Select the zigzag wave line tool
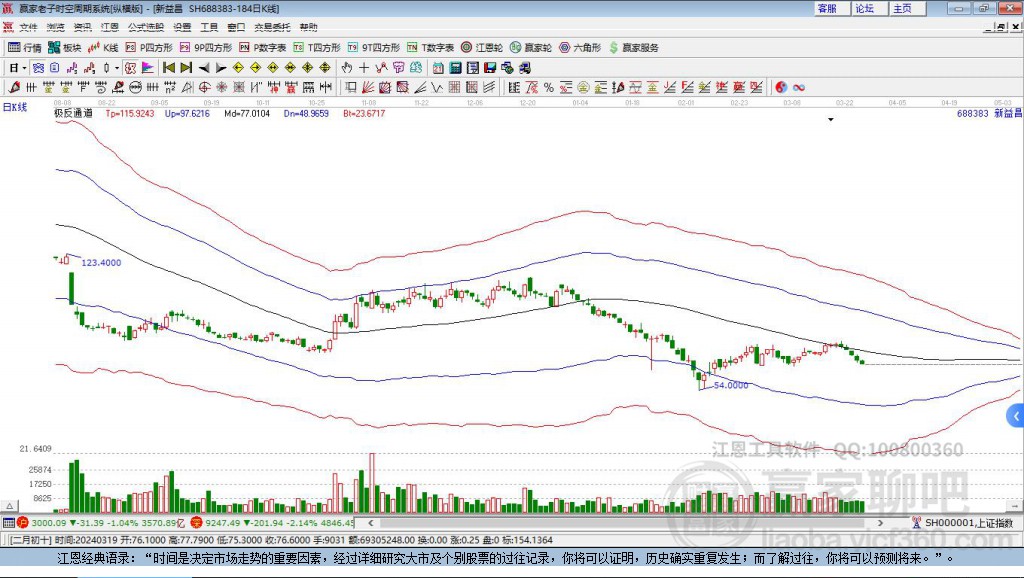 coord(436,88)
